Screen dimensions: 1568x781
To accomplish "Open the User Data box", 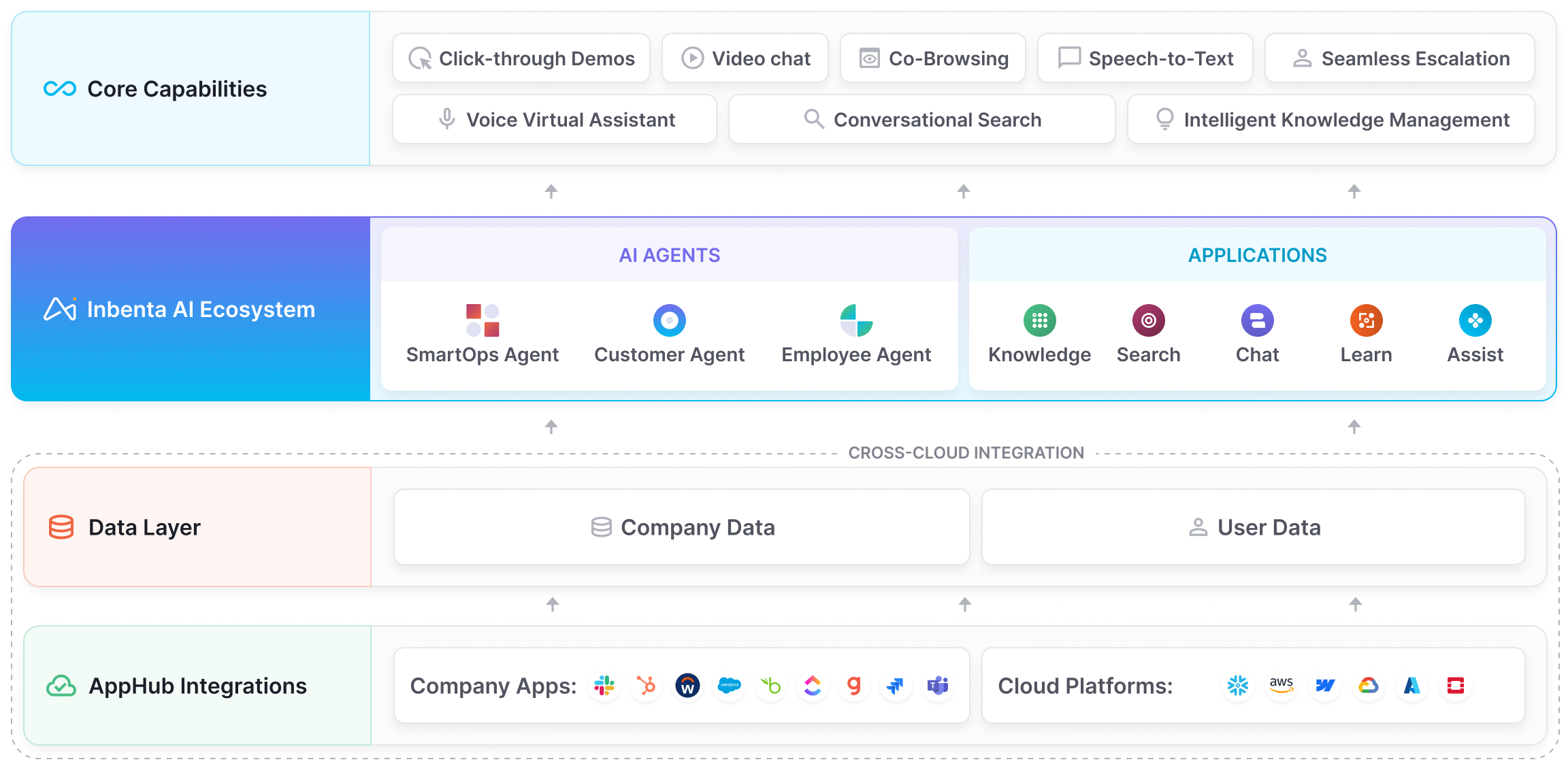I will click(1254, 527).
